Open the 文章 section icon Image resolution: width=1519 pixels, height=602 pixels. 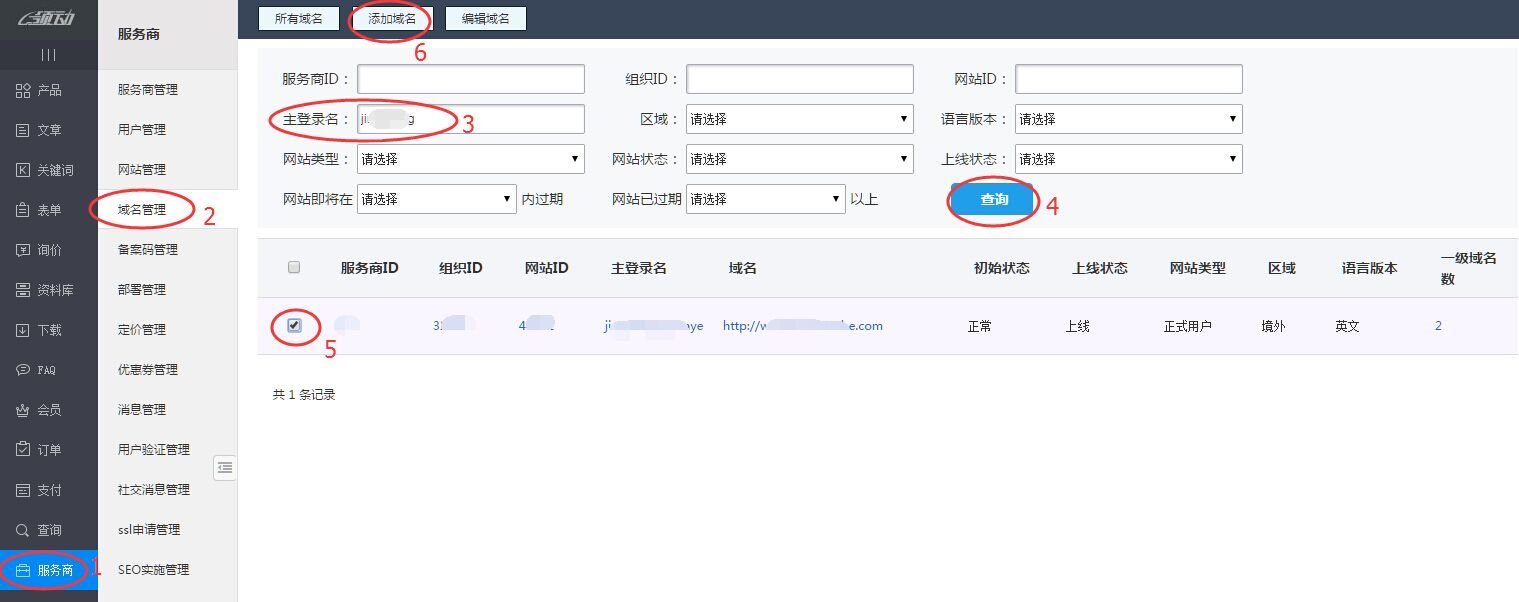(23, 131)
